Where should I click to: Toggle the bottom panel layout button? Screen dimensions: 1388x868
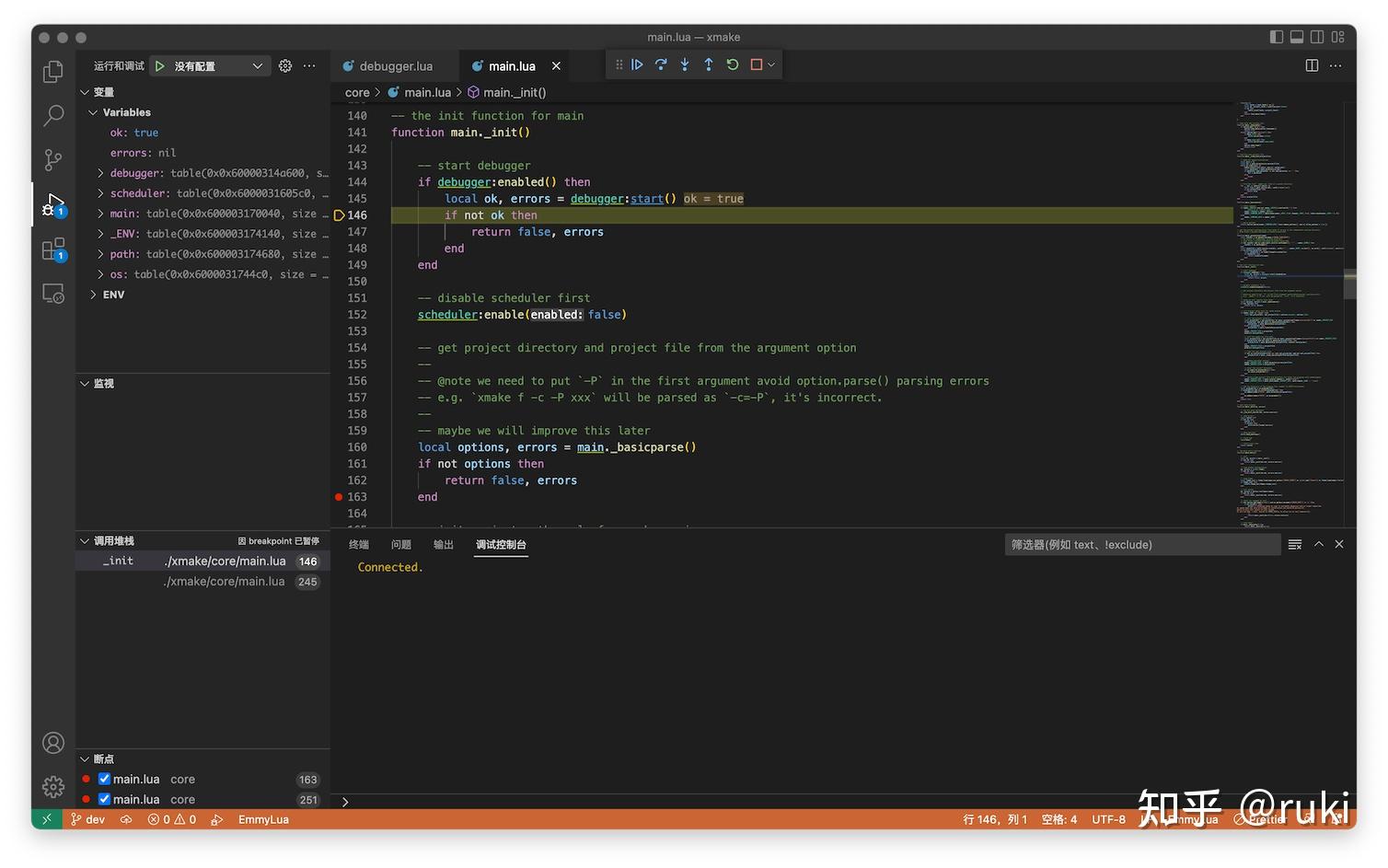(1297, 37)
